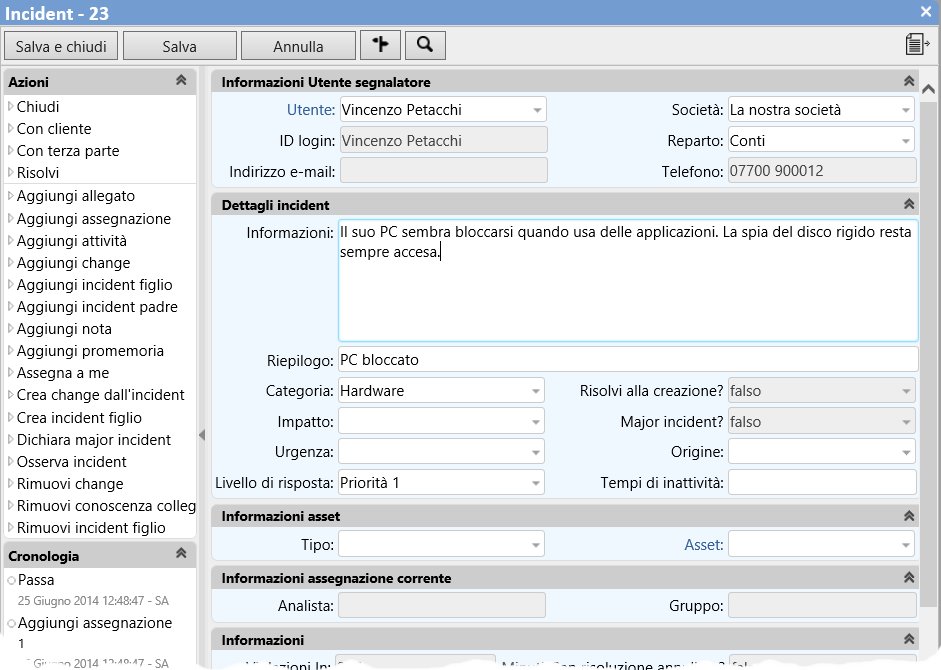Image resolution: width=941 pixels, height=670 pixels.
Task: Select the Con cliente action
Action: pos(54,129)
